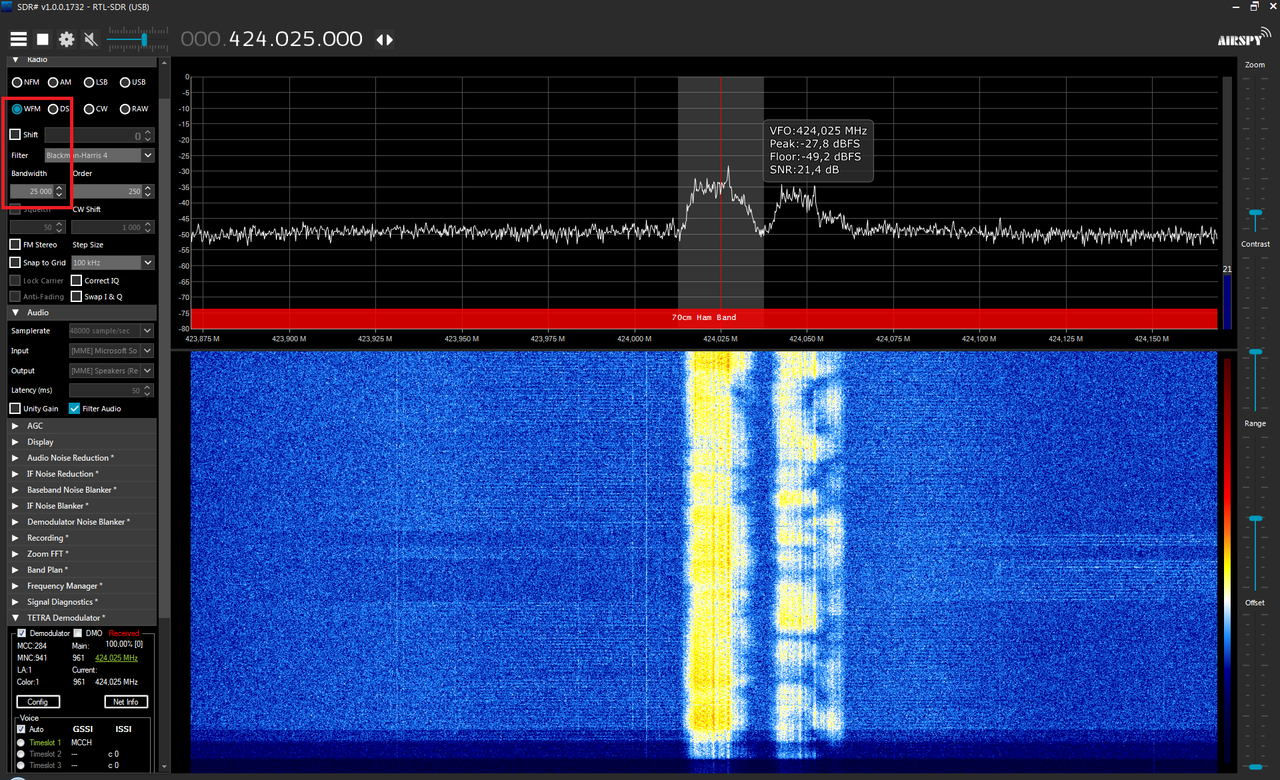
Task: Select NFM demodulation mode
Action: tap(26, 82)
